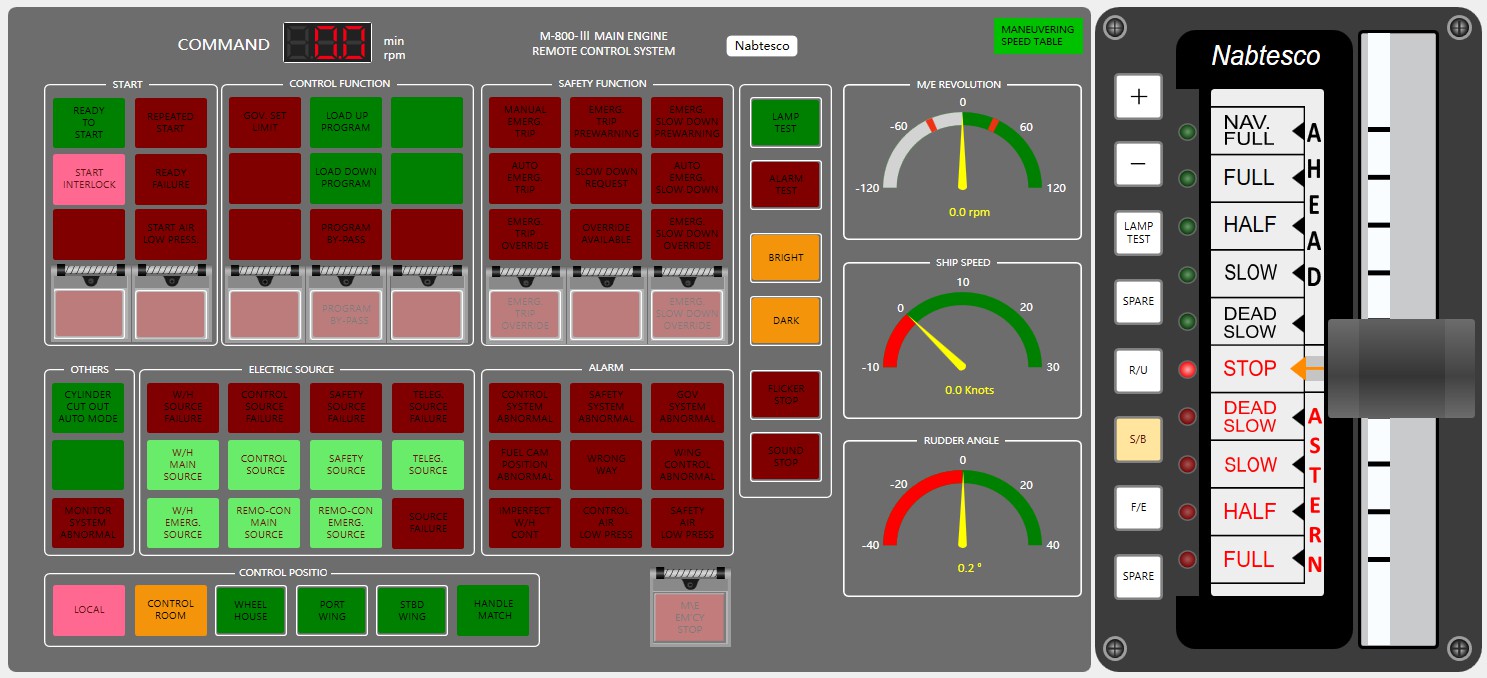The image size is (1487, 678).
Task: Click the telegraph plus button
Action: coord(1138,97)
